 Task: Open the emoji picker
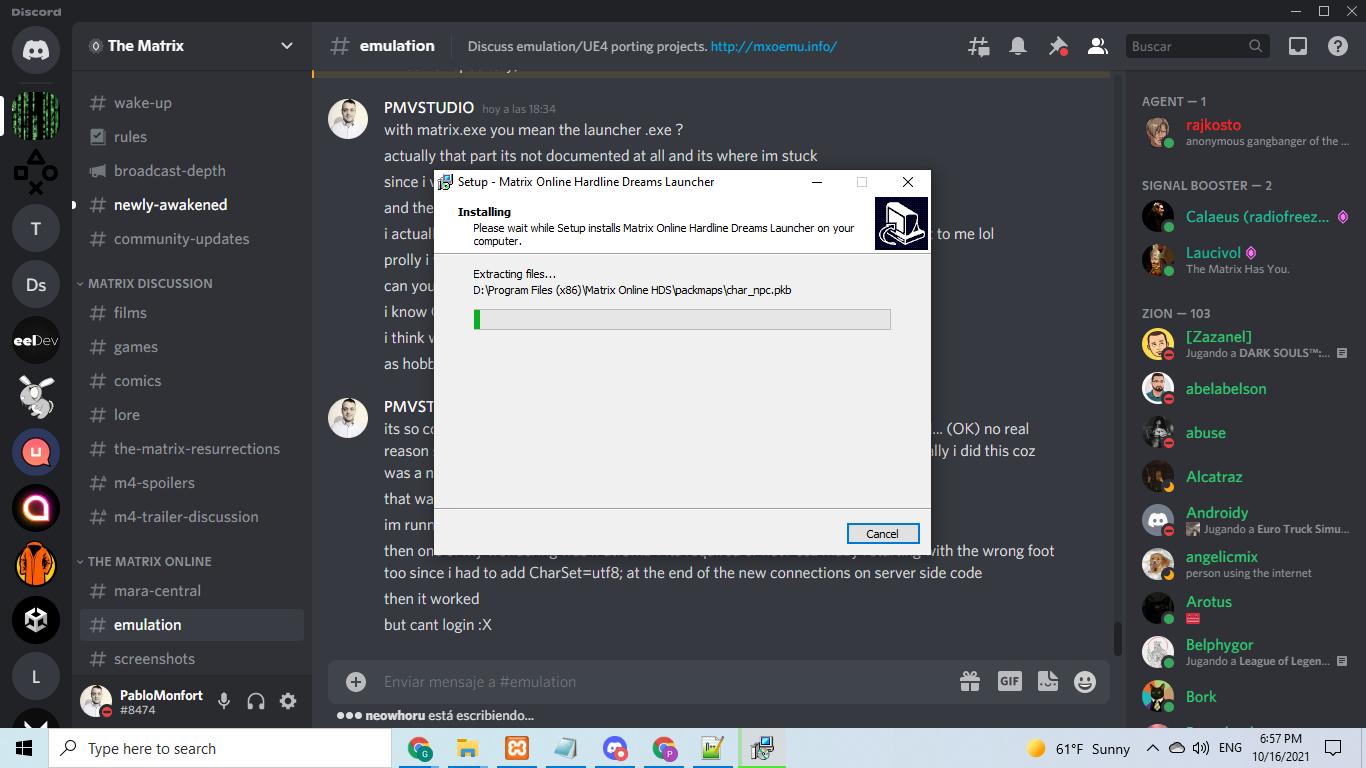point(1084,682)
